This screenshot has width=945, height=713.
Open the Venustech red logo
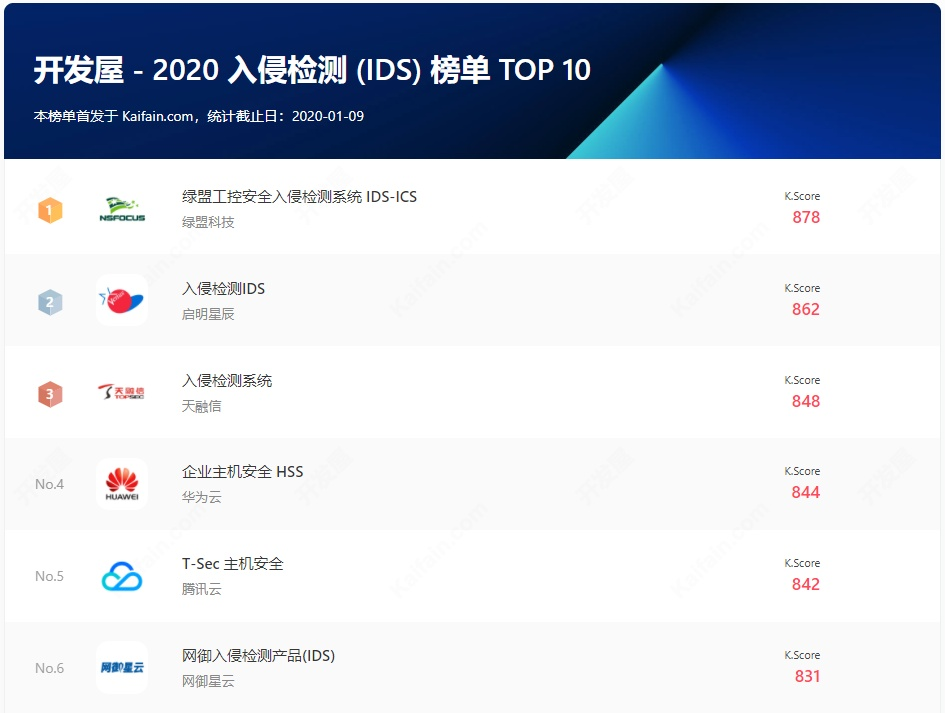tap(122, 300)
